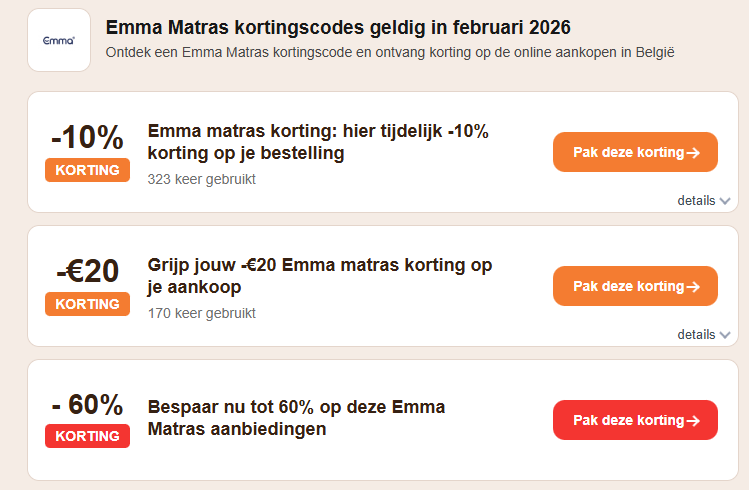749x490 pixels.
Task: Open 'Grijp jouw -€20 Emma matras korting' title
Action: point(319,276)
